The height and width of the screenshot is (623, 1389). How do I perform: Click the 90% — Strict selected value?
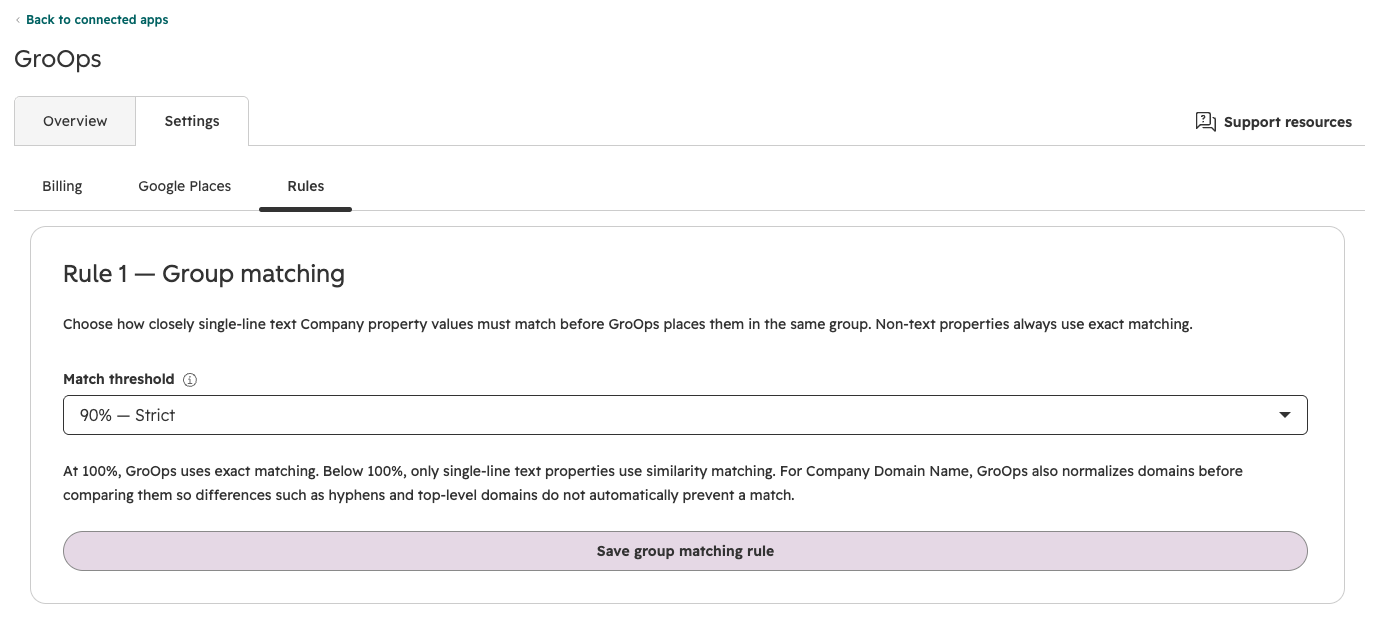[128, 415]
